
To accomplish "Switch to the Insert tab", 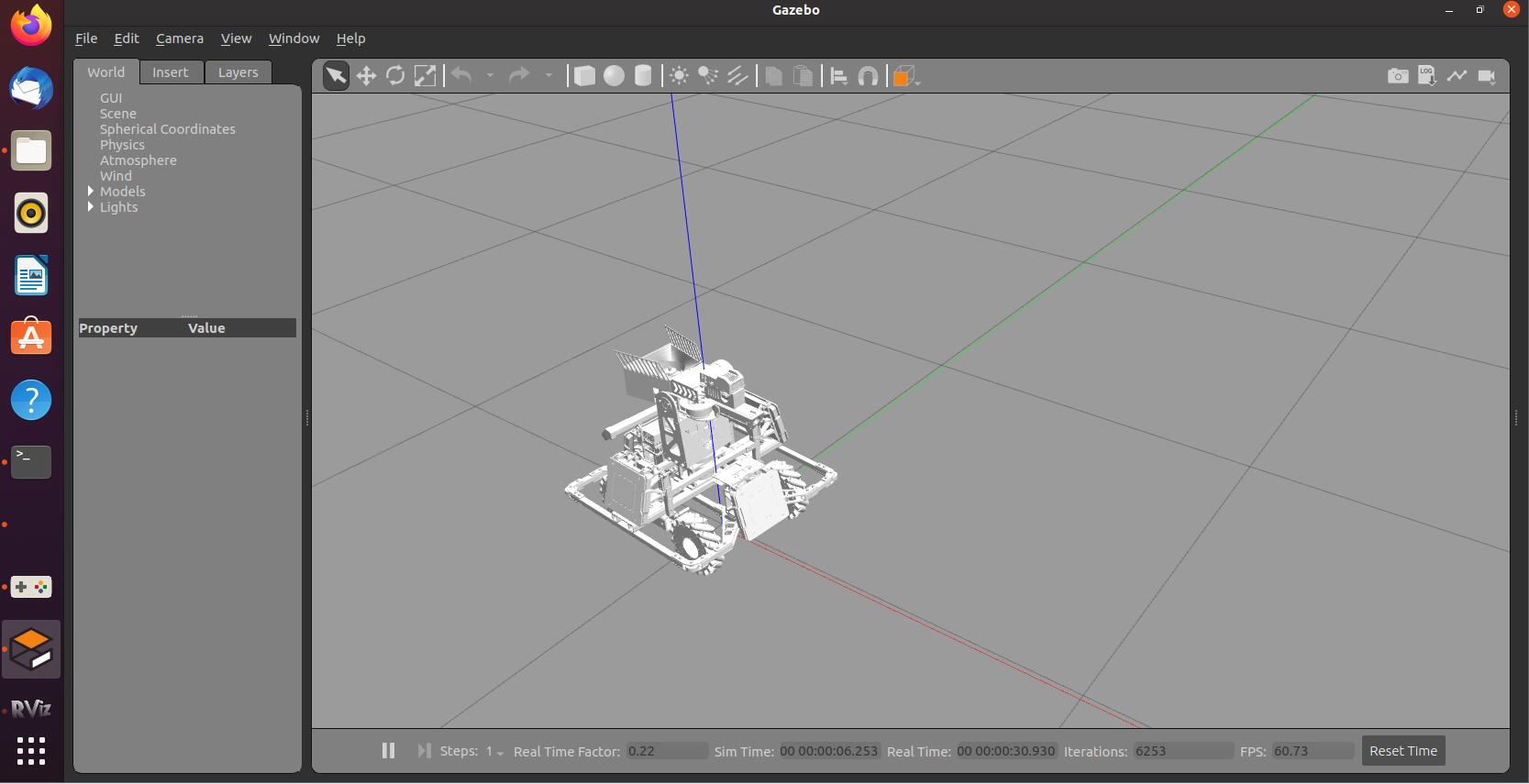I will (170, 72).
